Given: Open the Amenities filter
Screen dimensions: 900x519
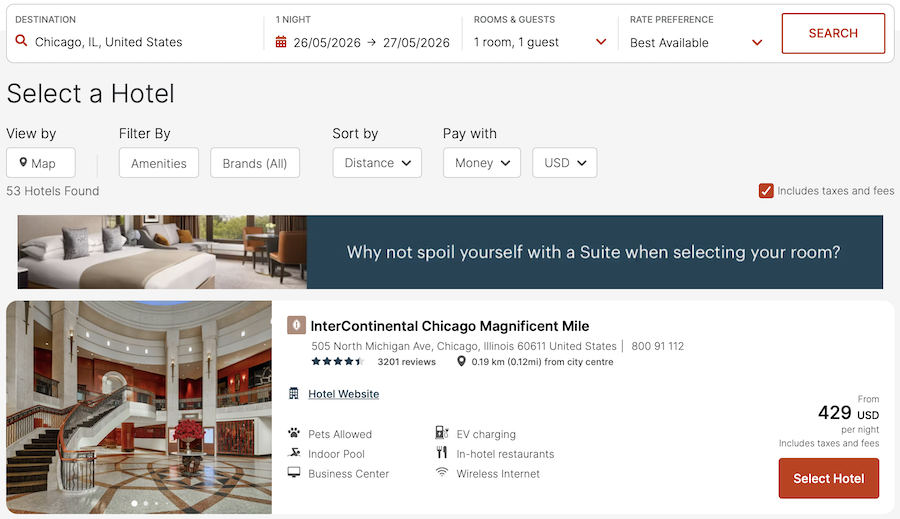Looking at the screenshot, I should point(159,162).
